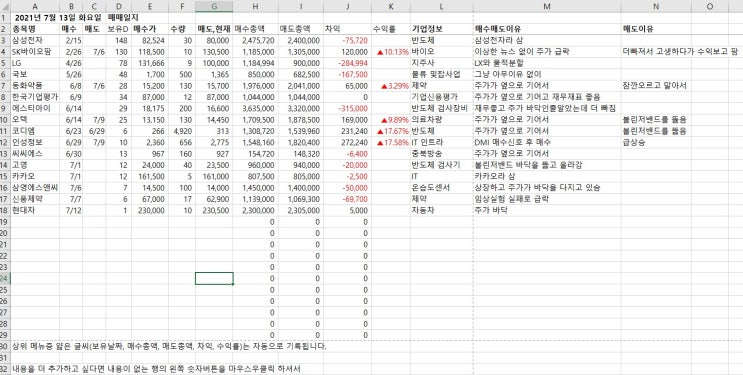Select the '신풍제약' stock name cell
This screenshot has width=743, height=375.
[35, 199]
